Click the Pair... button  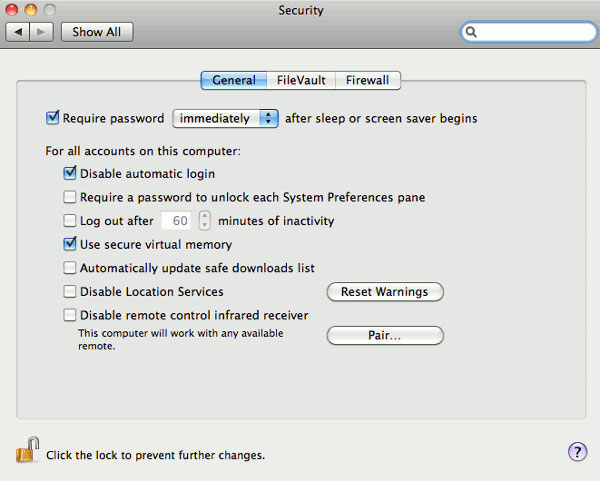pos(385,336)
